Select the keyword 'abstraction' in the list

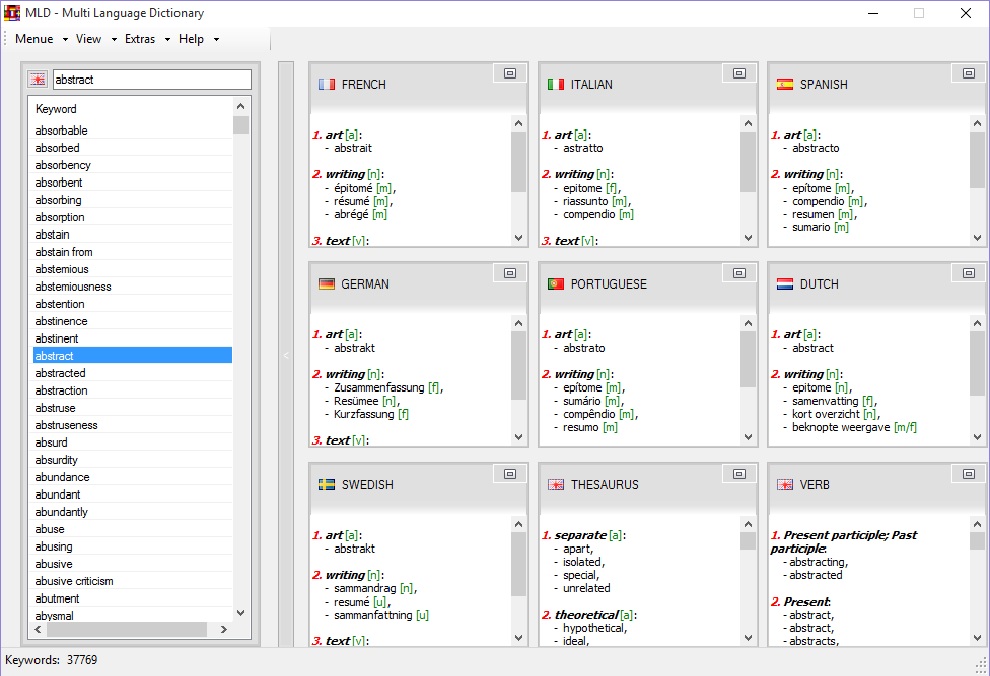click(x=62, y=391)
